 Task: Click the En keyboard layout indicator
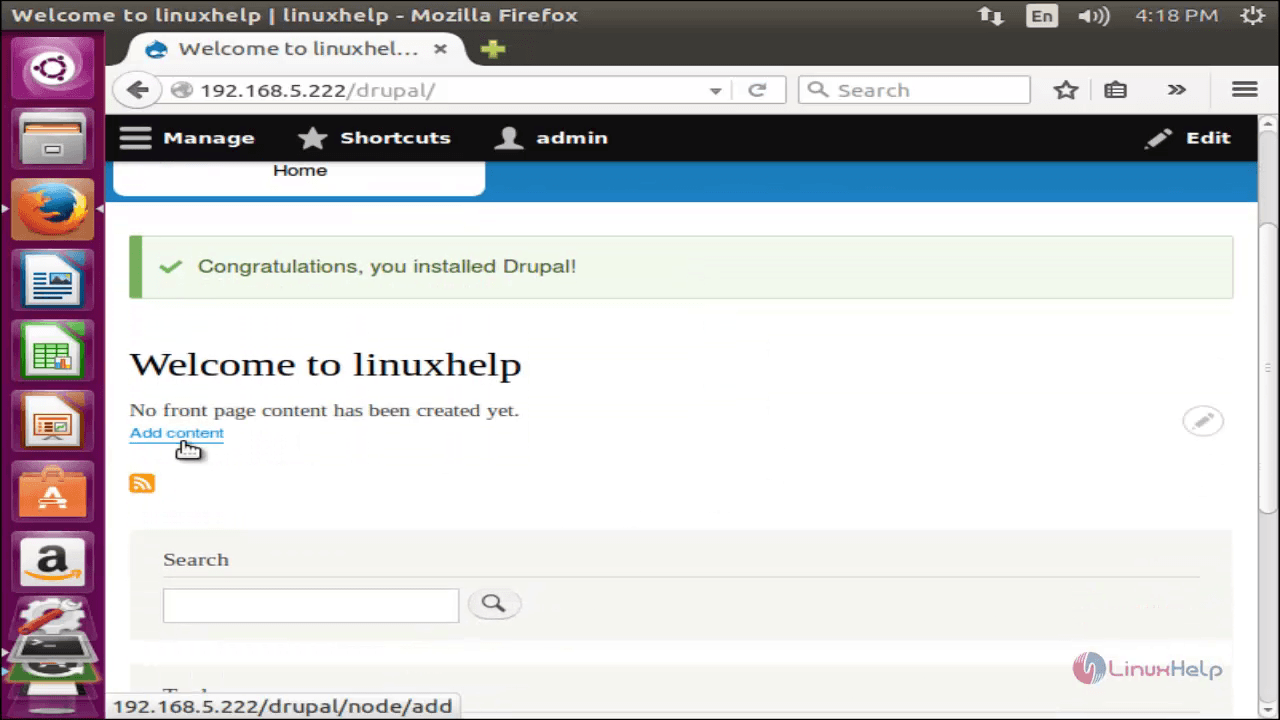(1042, 16)
